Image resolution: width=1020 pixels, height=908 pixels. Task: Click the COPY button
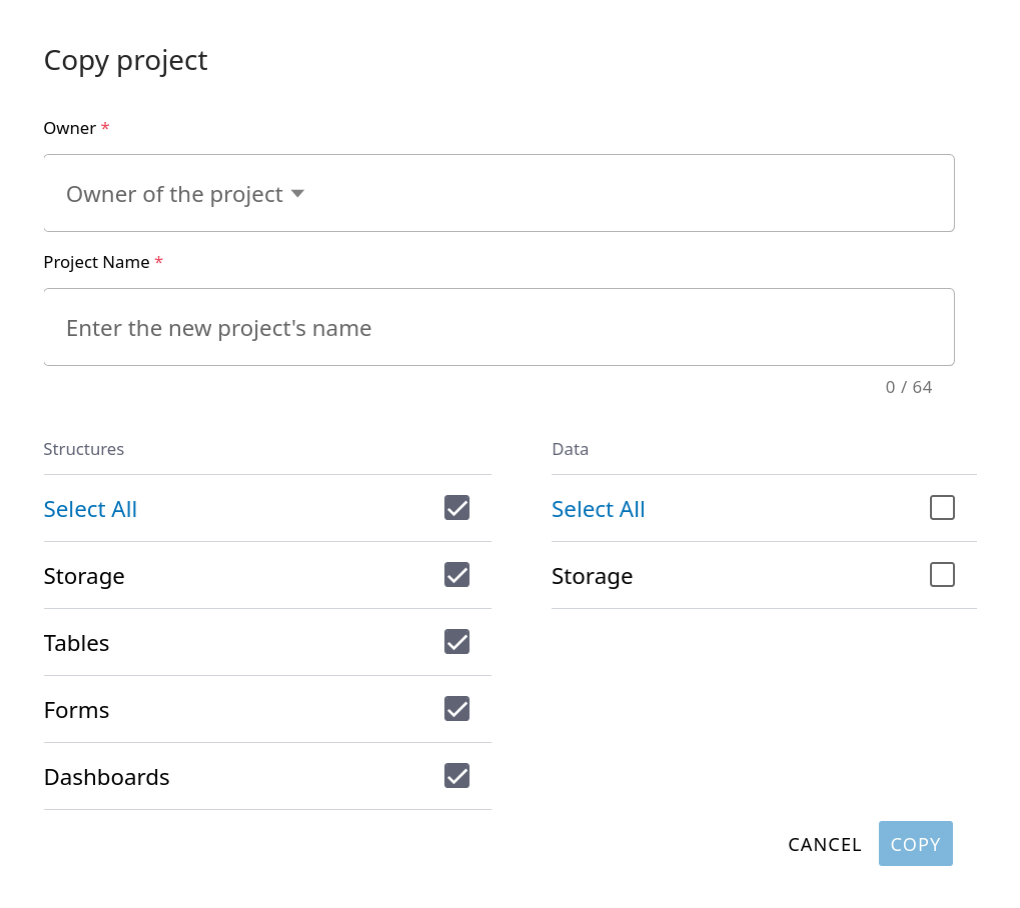click(x=915, y=844)
